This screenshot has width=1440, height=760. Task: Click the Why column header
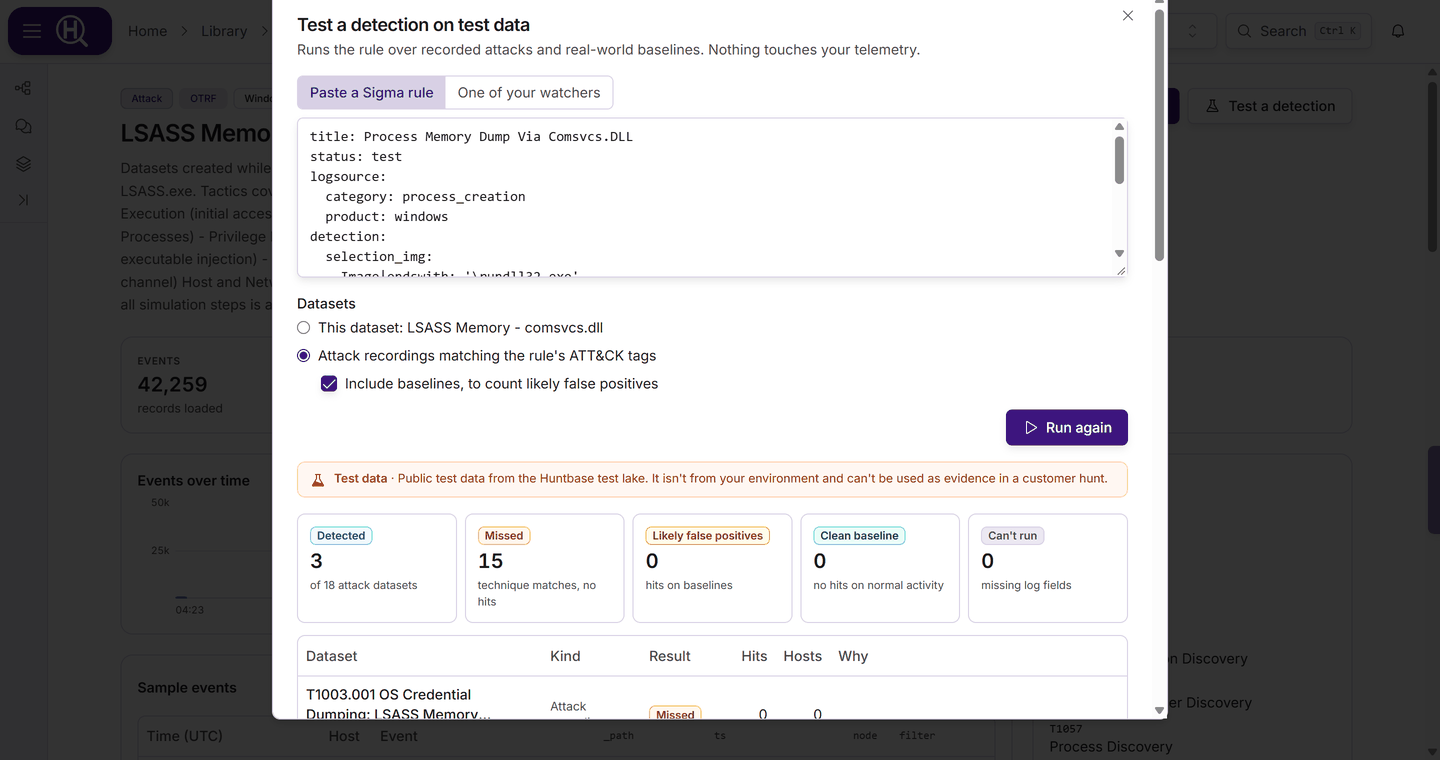853,656
